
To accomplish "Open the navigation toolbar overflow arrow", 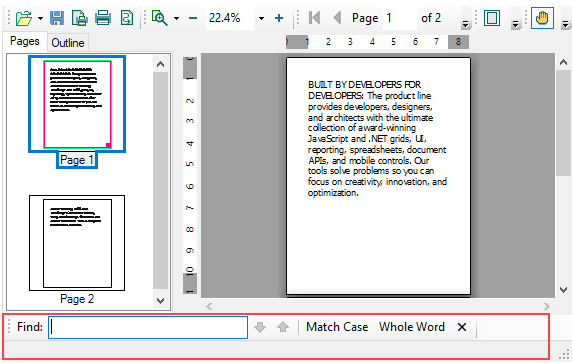I will coord(465,24).
